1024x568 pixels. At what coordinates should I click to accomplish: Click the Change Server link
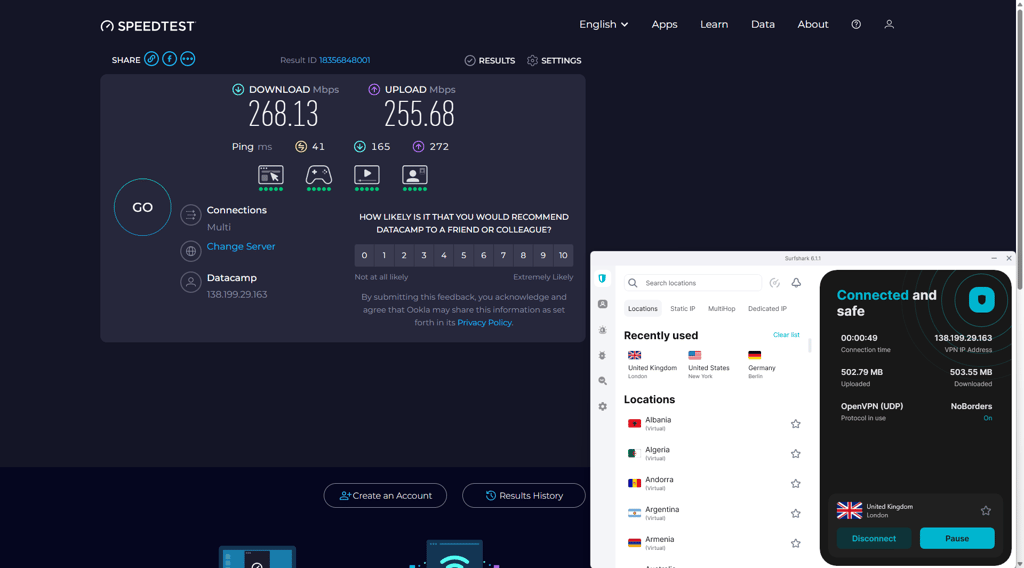coord(241,246)
